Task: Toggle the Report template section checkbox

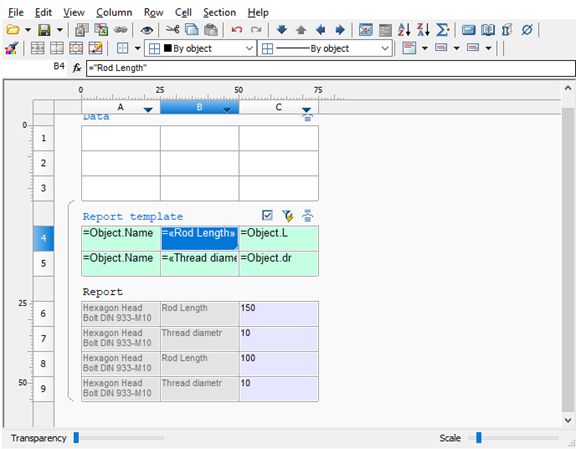Action: point(267,215)
